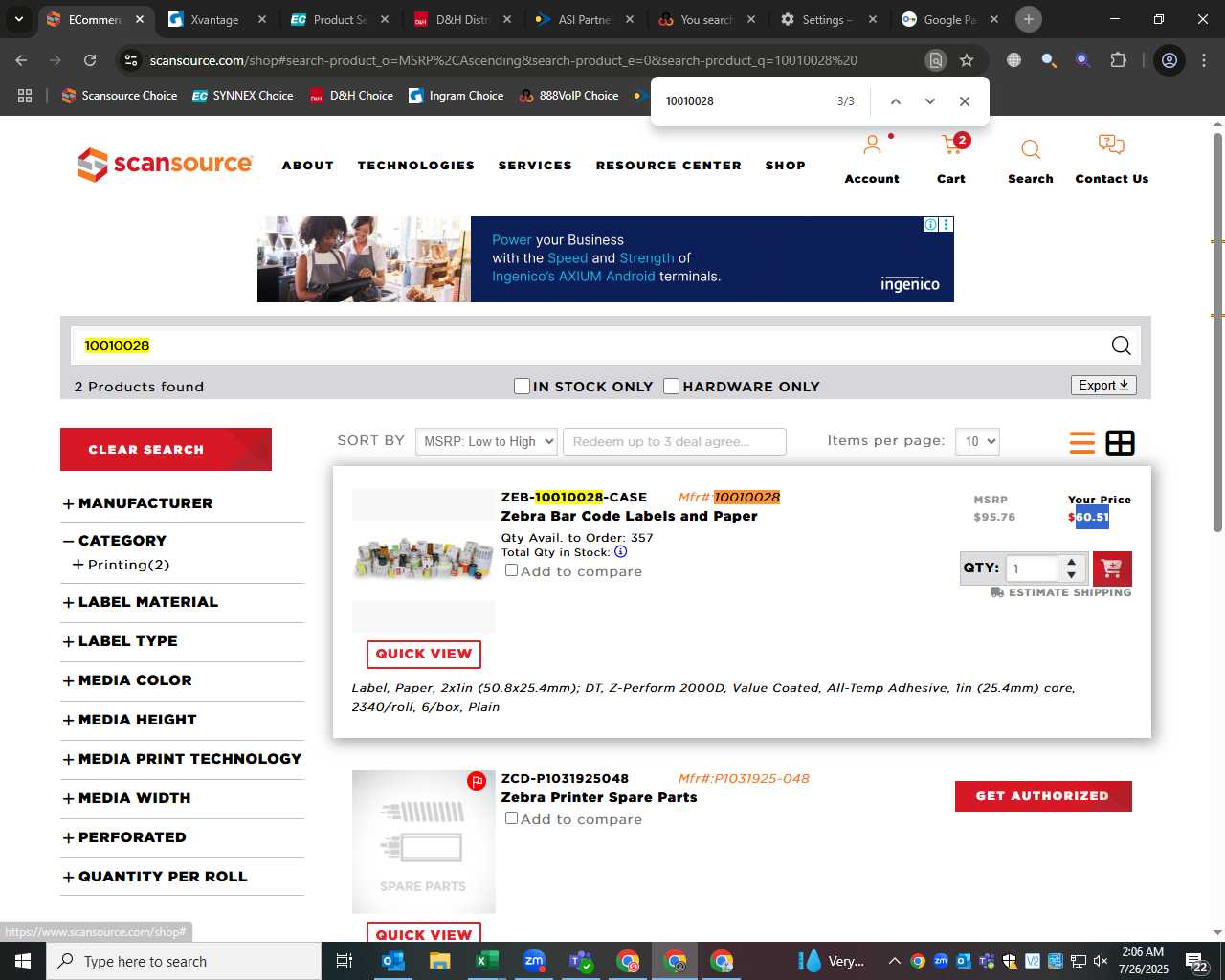Screen dimensions: 1225x980
Task: Go to previous find-in-page match
Action: [895, 101]
